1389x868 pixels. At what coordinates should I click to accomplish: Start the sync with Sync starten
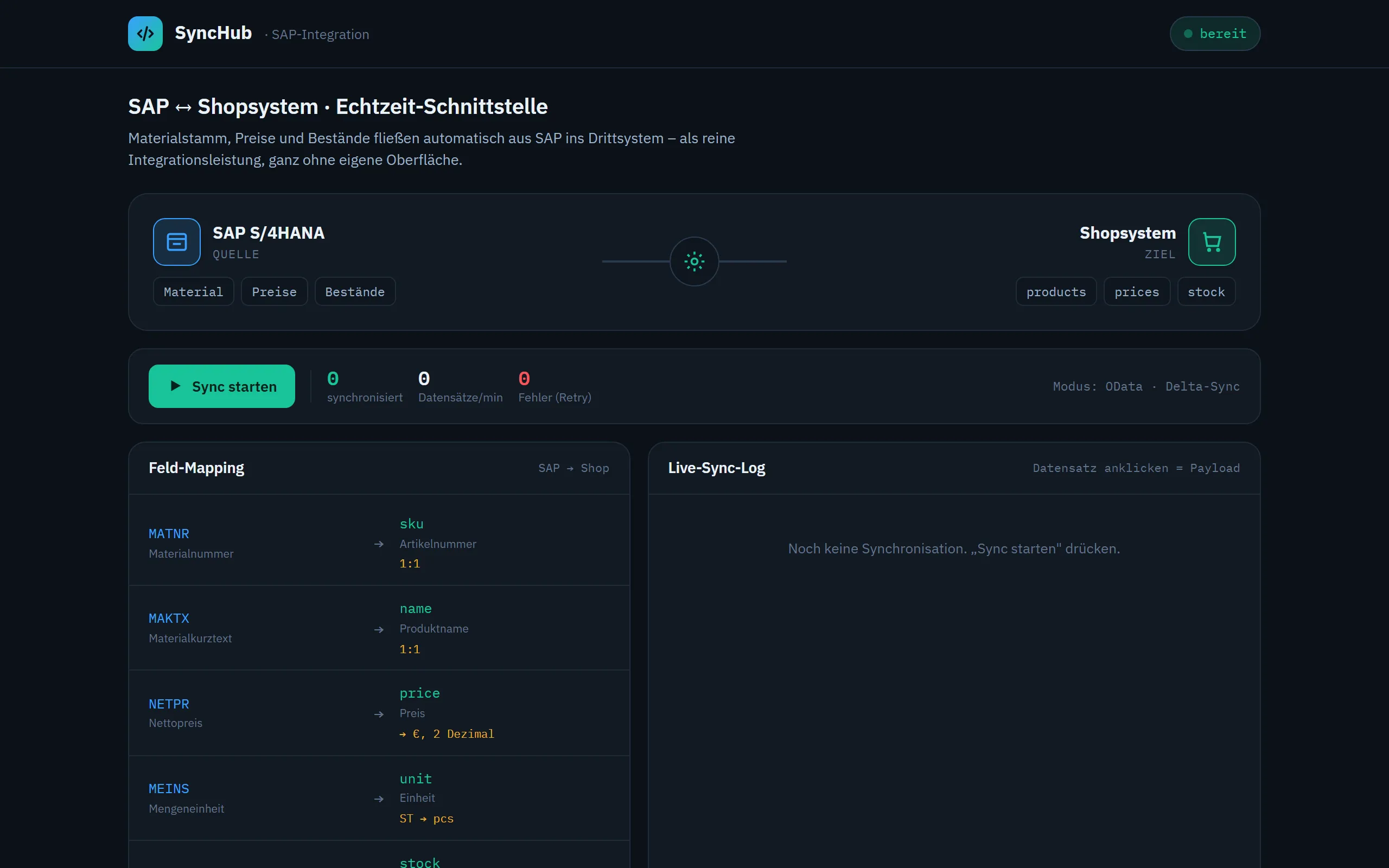[x=221, y=386]
